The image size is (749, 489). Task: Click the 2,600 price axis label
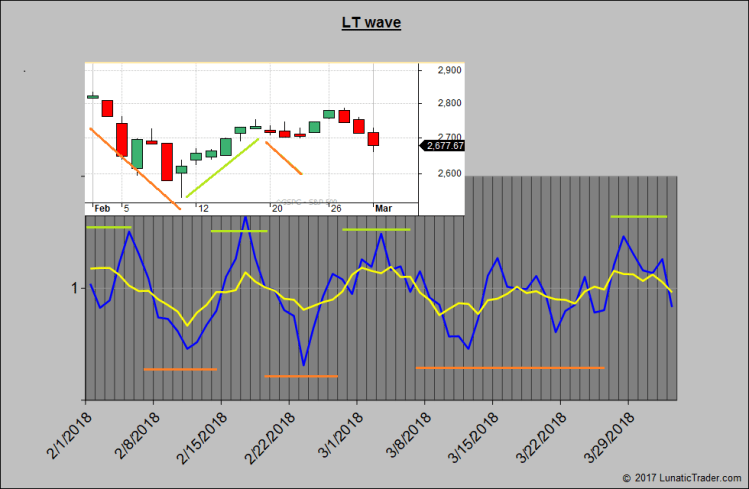[448, 174]
